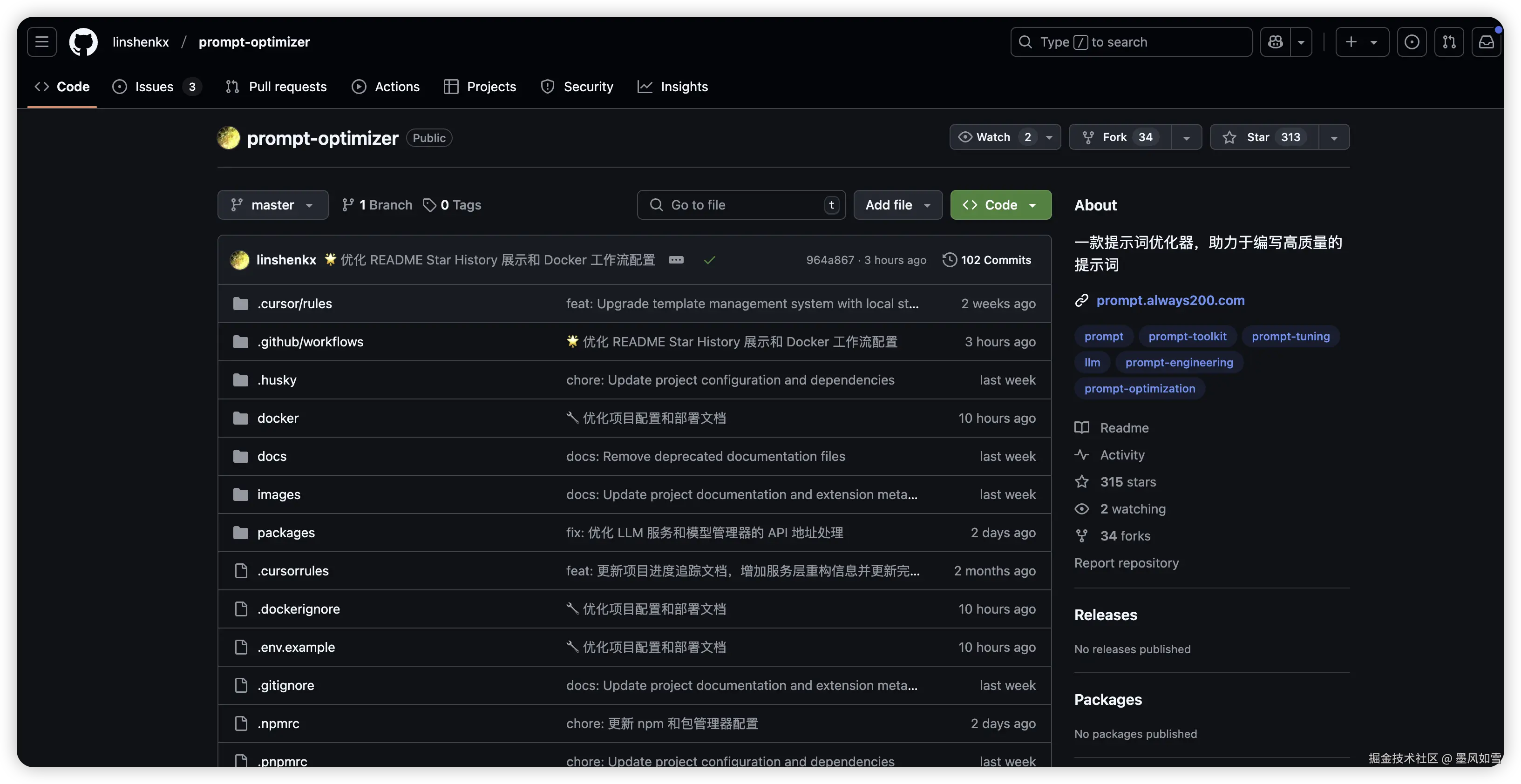Click the prompt-engineering topic tag

click(x=1179, y=363)
